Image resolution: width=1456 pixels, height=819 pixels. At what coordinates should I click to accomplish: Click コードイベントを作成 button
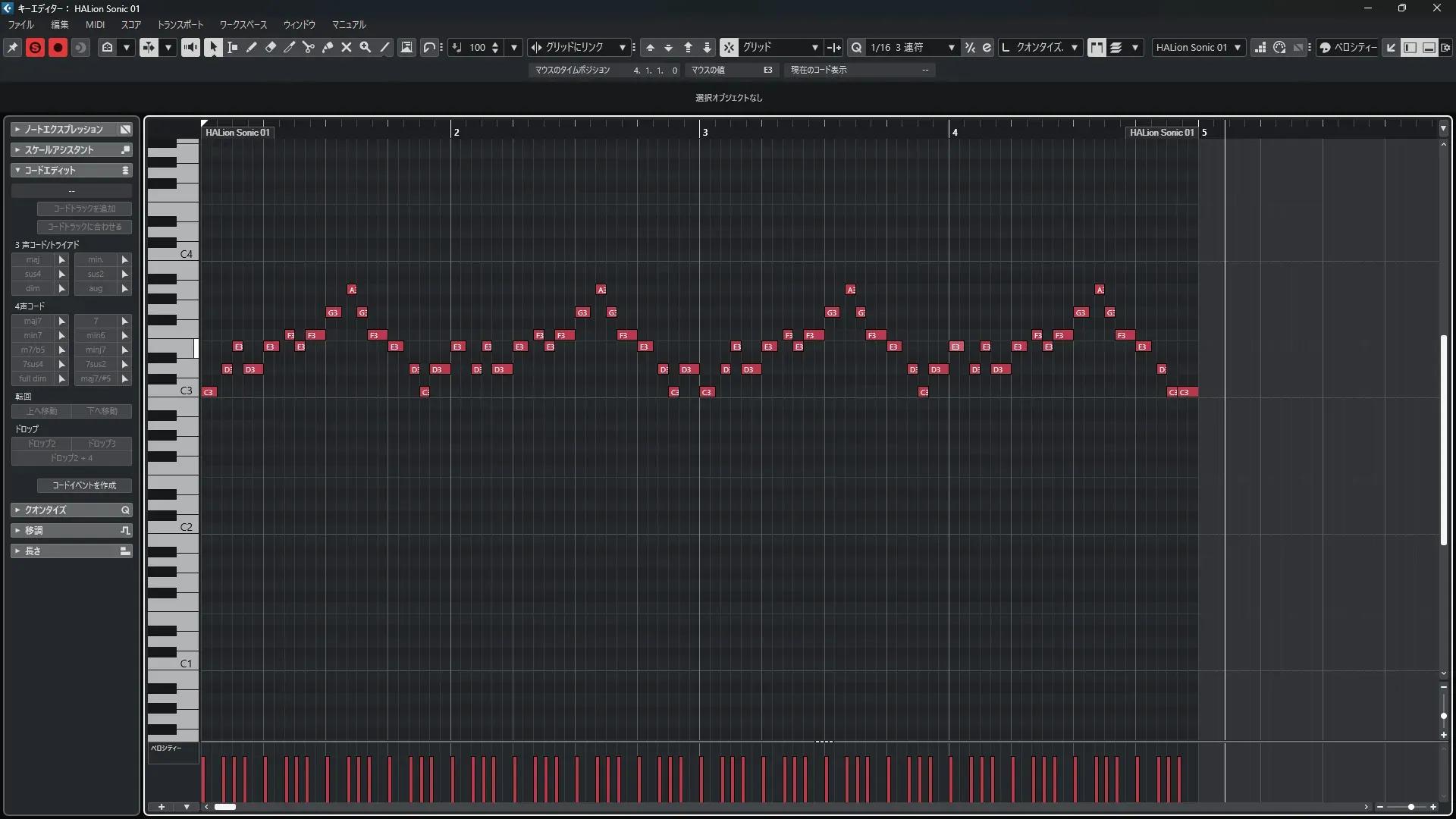point(84,485)
